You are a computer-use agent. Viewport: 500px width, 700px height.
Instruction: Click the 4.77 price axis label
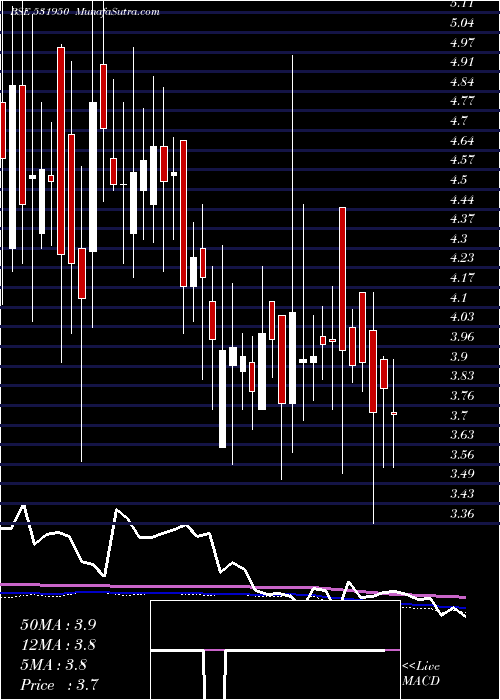(x=462, y=100)
